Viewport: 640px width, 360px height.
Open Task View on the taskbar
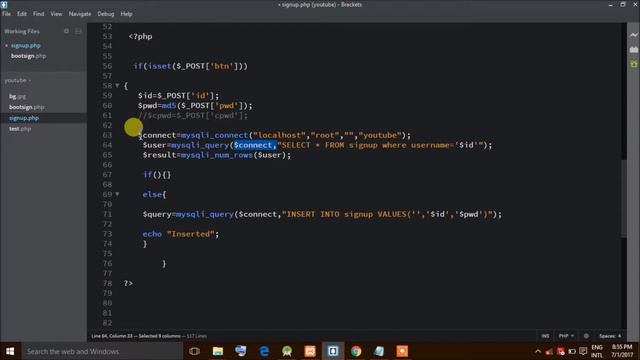pyautogui.click(x=195, y=351)
